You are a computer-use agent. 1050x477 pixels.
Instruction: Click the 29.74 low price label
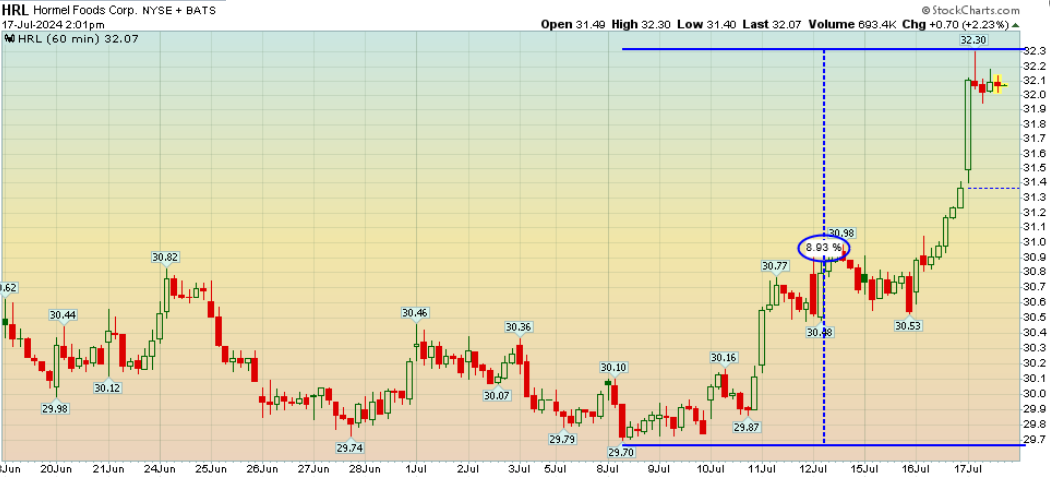point(352,447)
